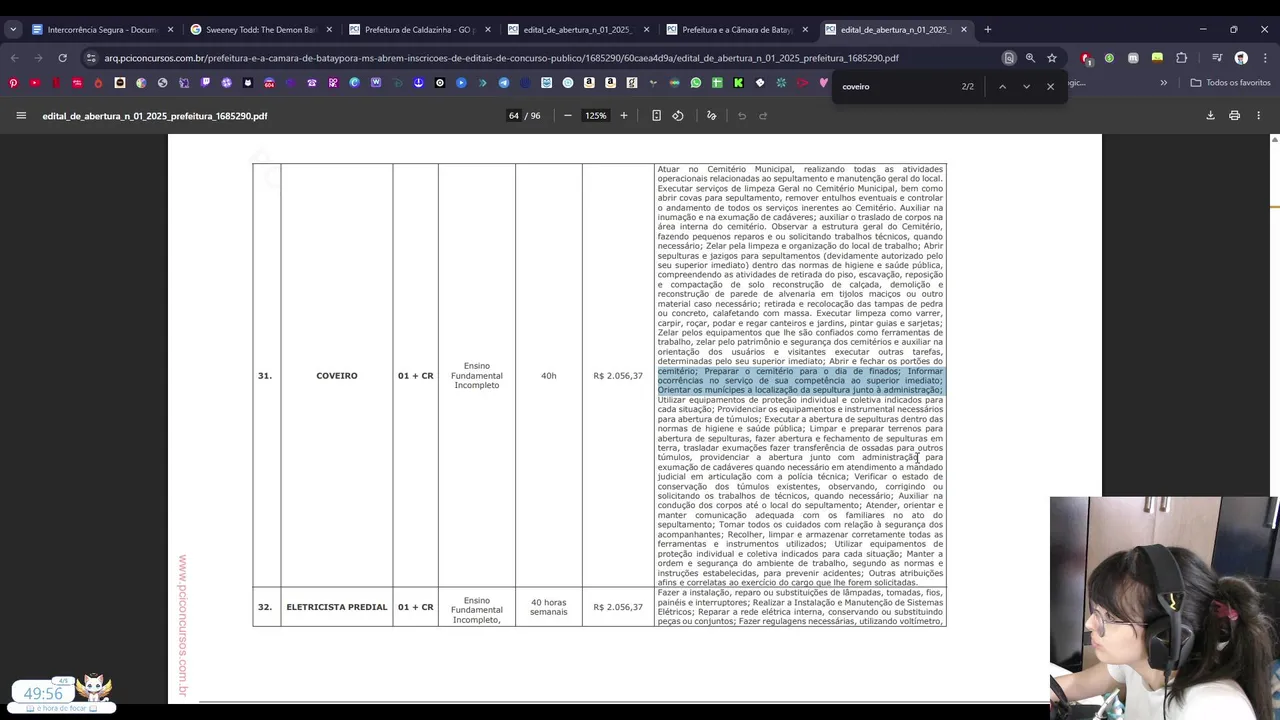Zoom out the PDF with minus button
1280x720 pixels.
click(568, 116)
